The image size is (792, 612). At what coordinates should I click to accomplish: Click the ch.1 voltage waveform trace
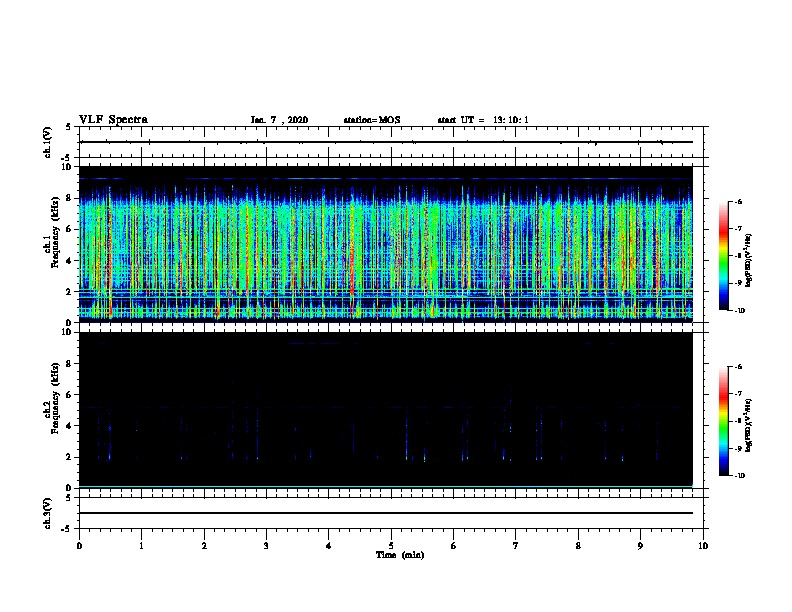[x=385, y=142]
